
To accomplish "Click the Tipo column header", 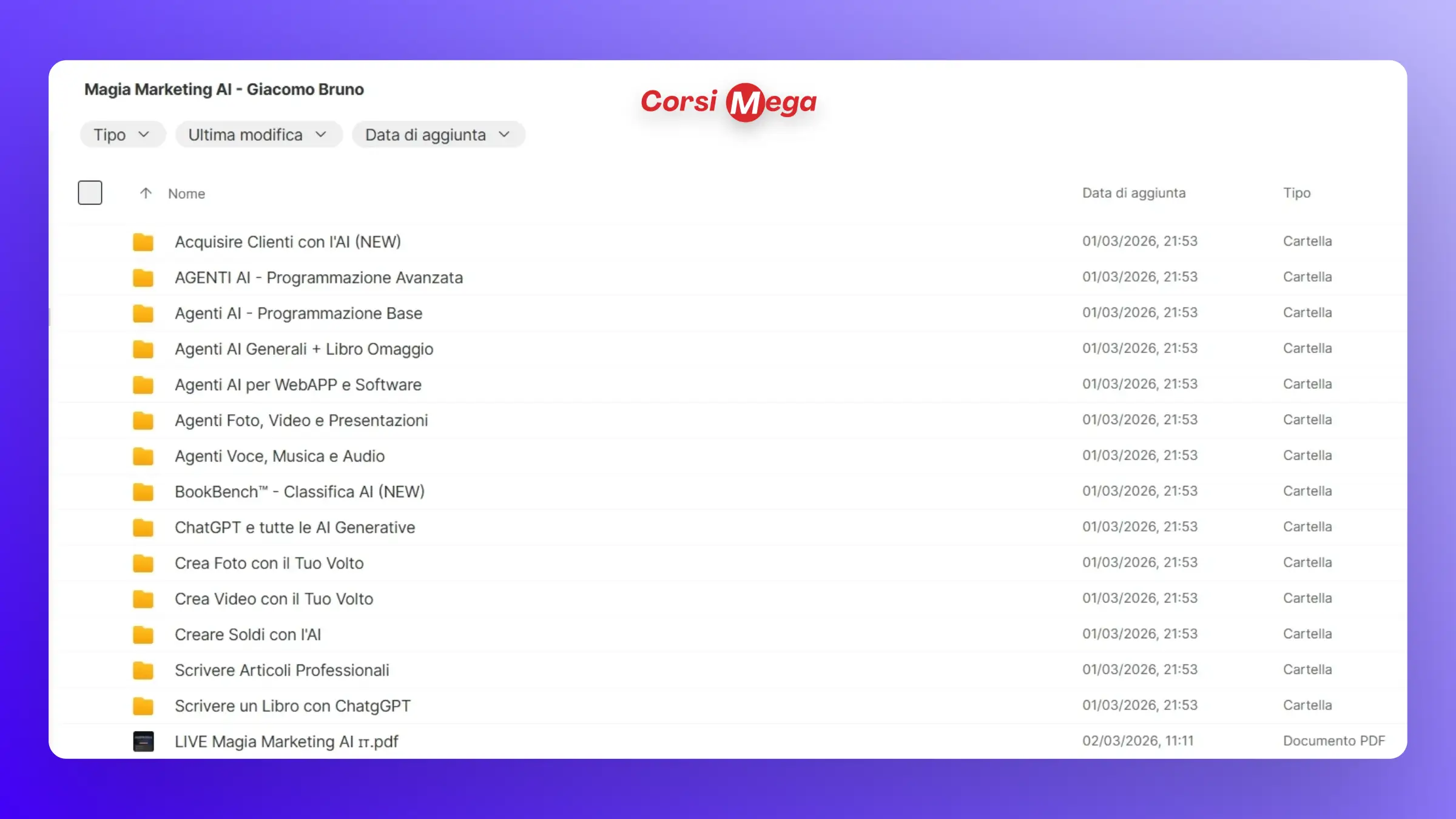I will 1296,193.
